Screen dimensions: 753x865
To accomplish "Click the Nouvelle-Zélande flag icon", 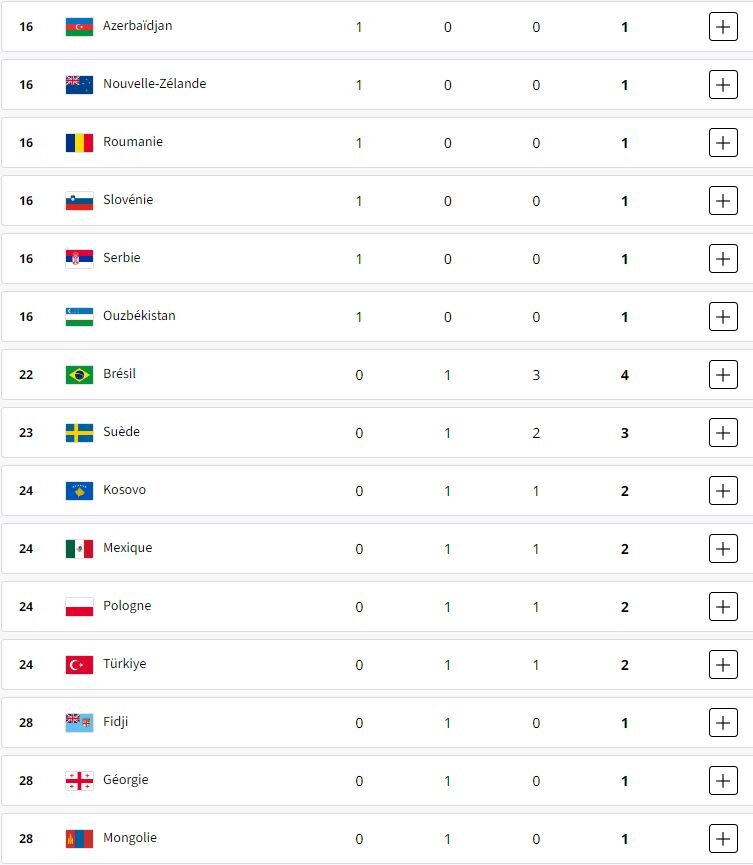I will [x=79, y=85].
